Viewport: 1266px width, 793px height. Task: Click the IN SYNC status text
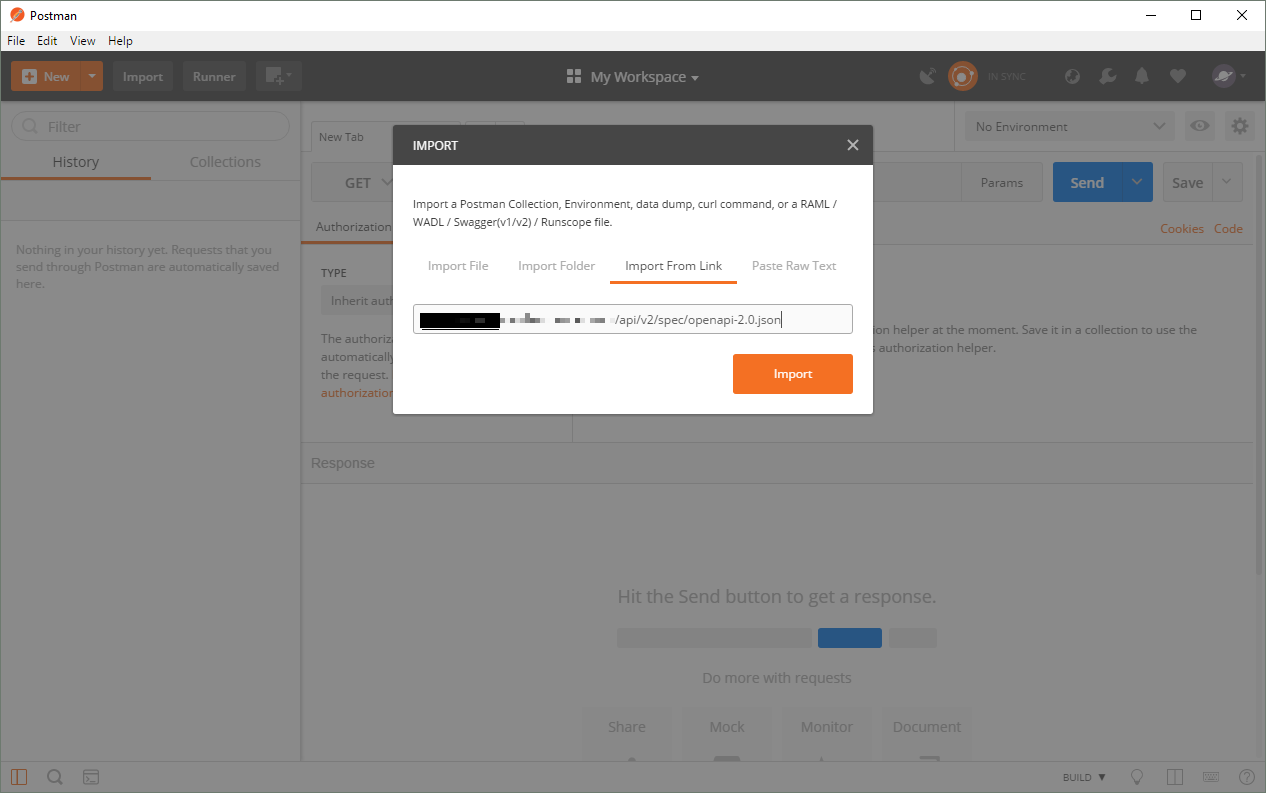[1007, 77]
